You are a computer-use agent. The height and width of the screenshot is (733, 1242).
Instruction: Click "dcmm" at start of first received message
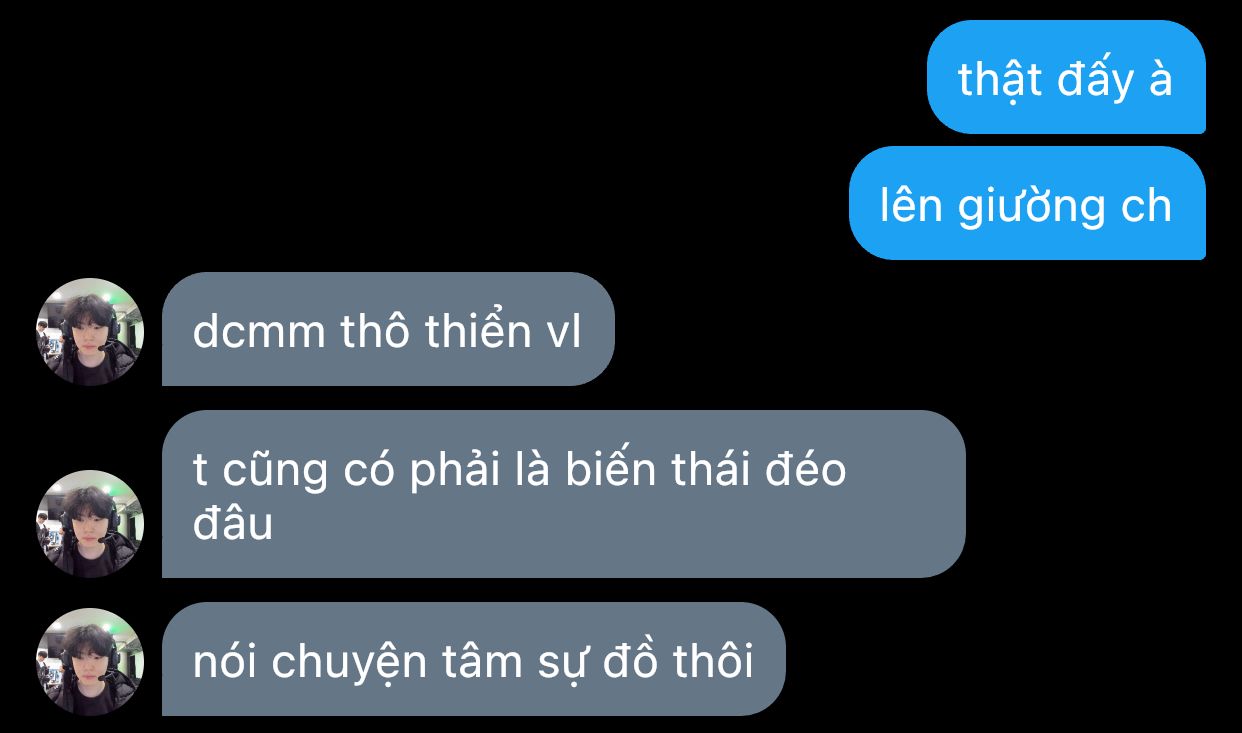coord(260,331)
